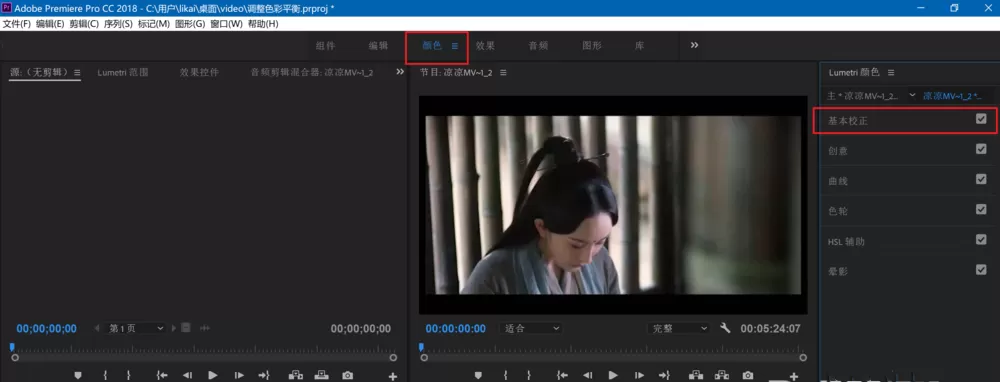Open 第1页 page dropdown in Source monitor
The height and width of the screenshot is (382, 1000).
coord(135,328)
